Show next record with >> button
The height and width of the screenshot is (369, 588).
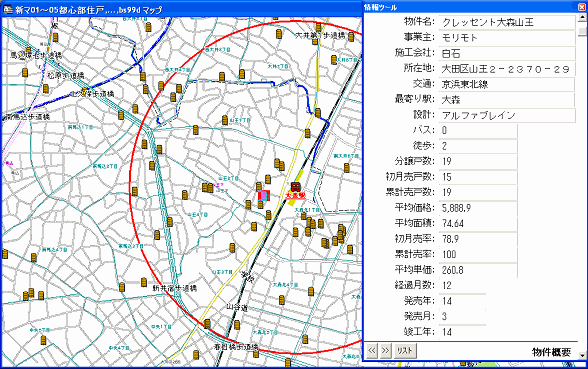tap(385, 351)
